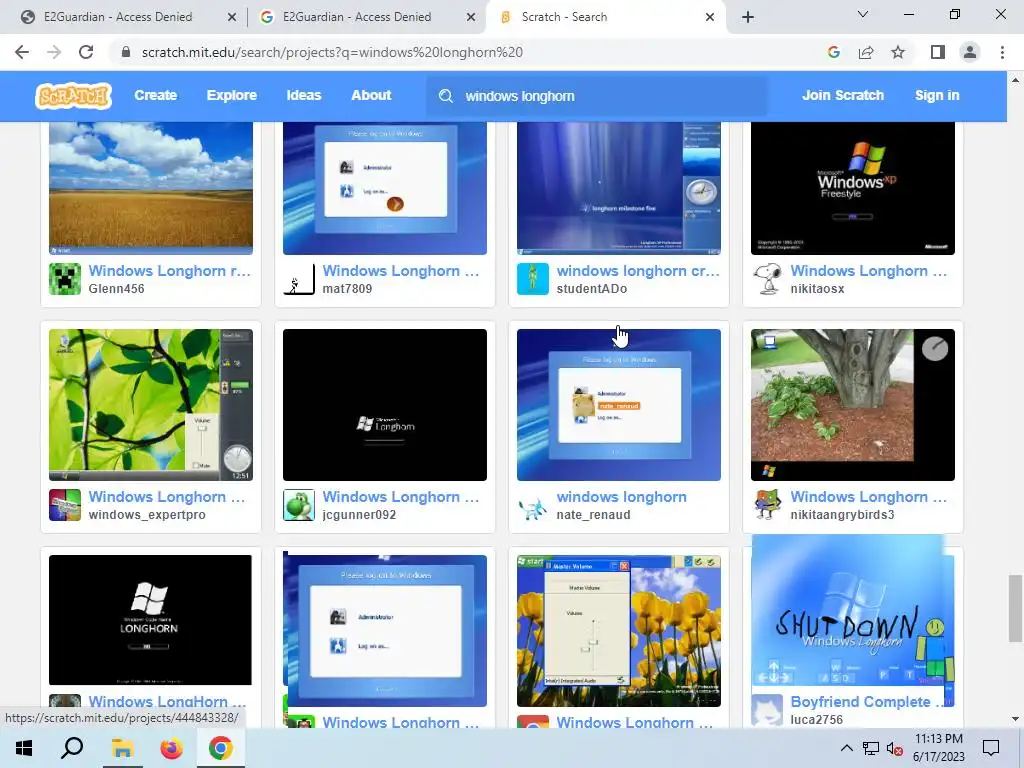Open jcgunner092's black Longhorn boot thumbnail
The image size is (1024, 768).
[x=385, y=405]
